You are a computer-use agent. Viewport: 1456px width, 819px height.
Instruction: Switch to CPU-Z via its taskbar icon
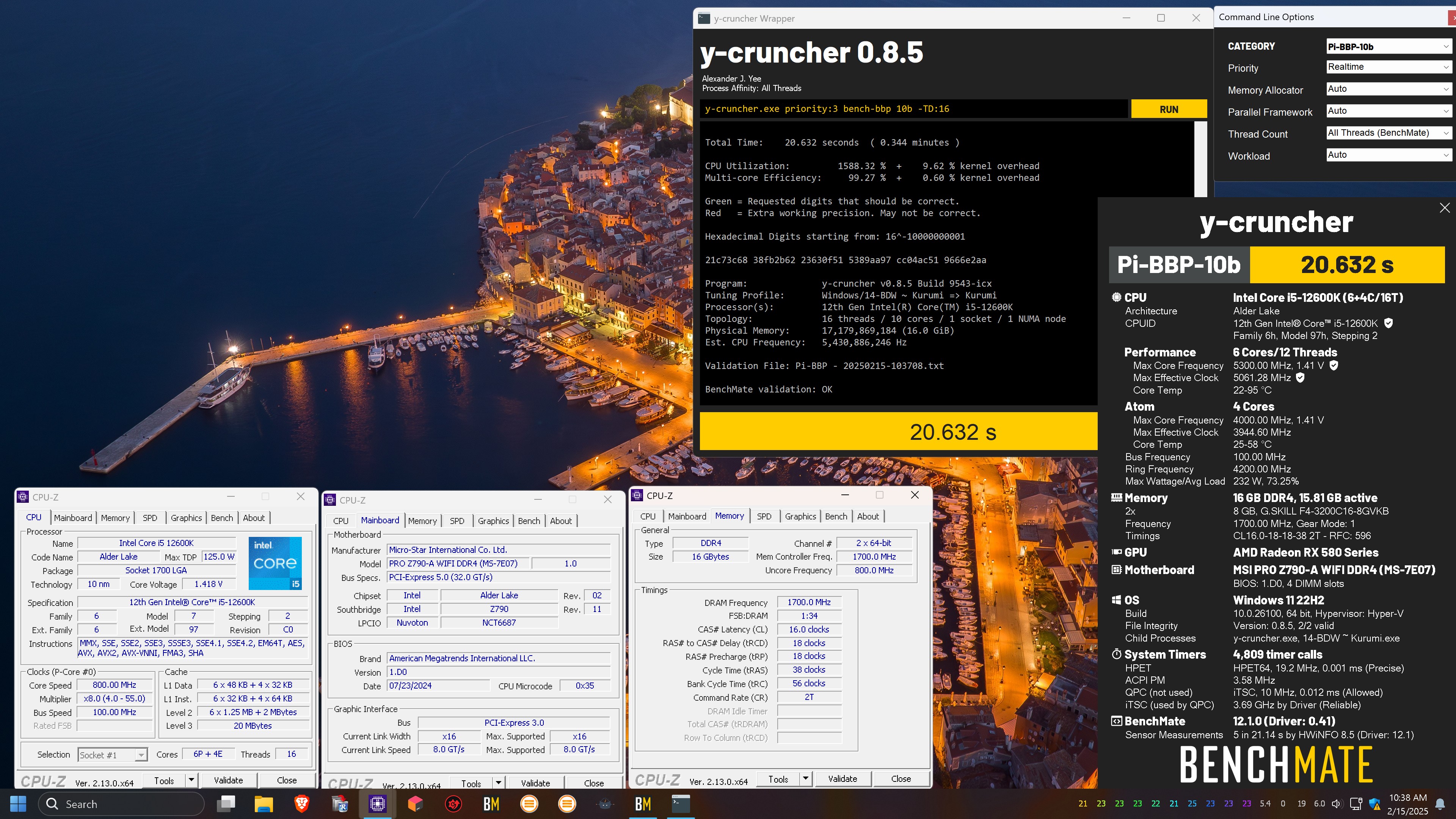[377, 804]
